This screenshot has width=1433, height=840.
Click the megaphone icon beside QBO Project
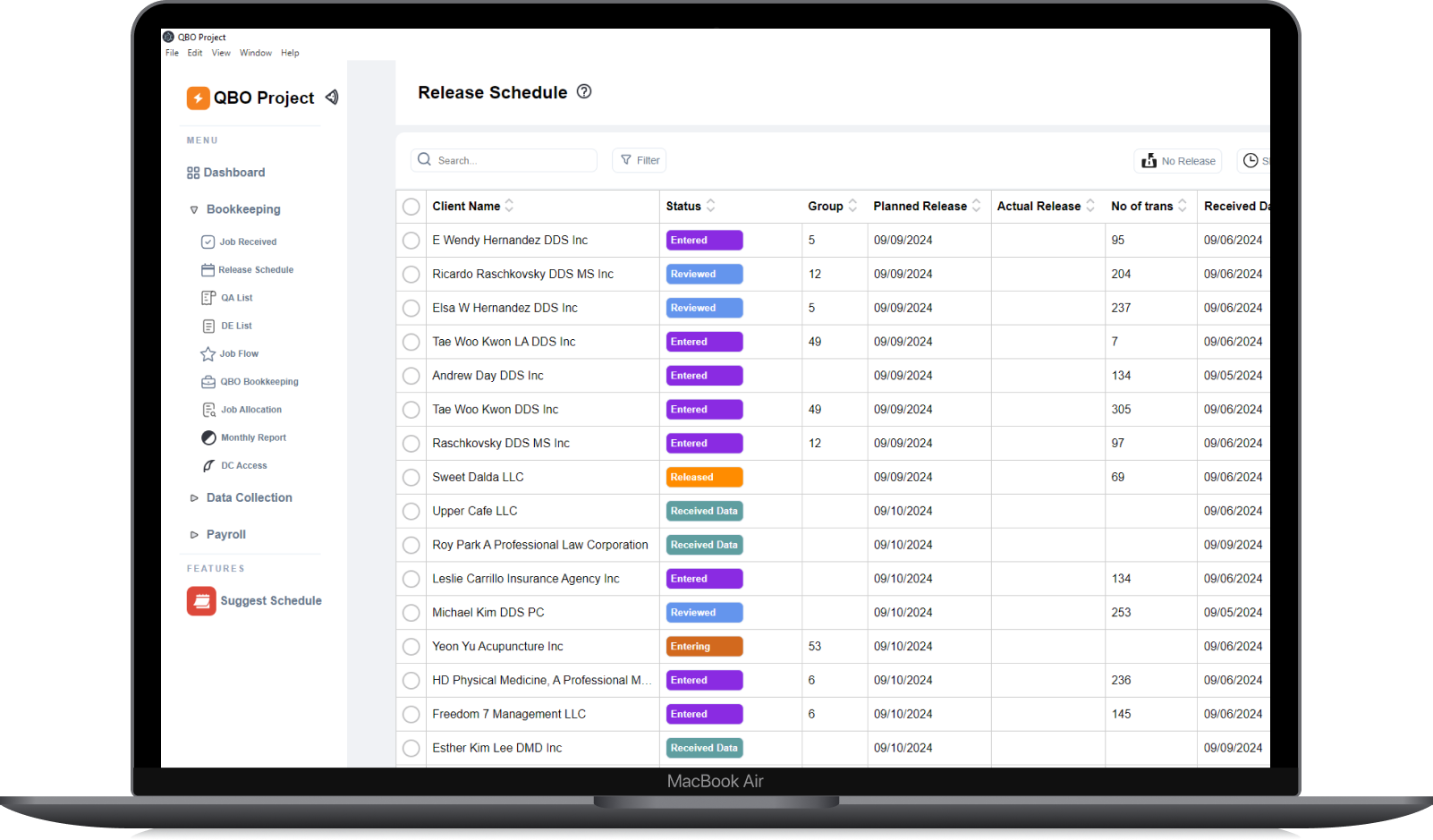click(x=332, y=98)
